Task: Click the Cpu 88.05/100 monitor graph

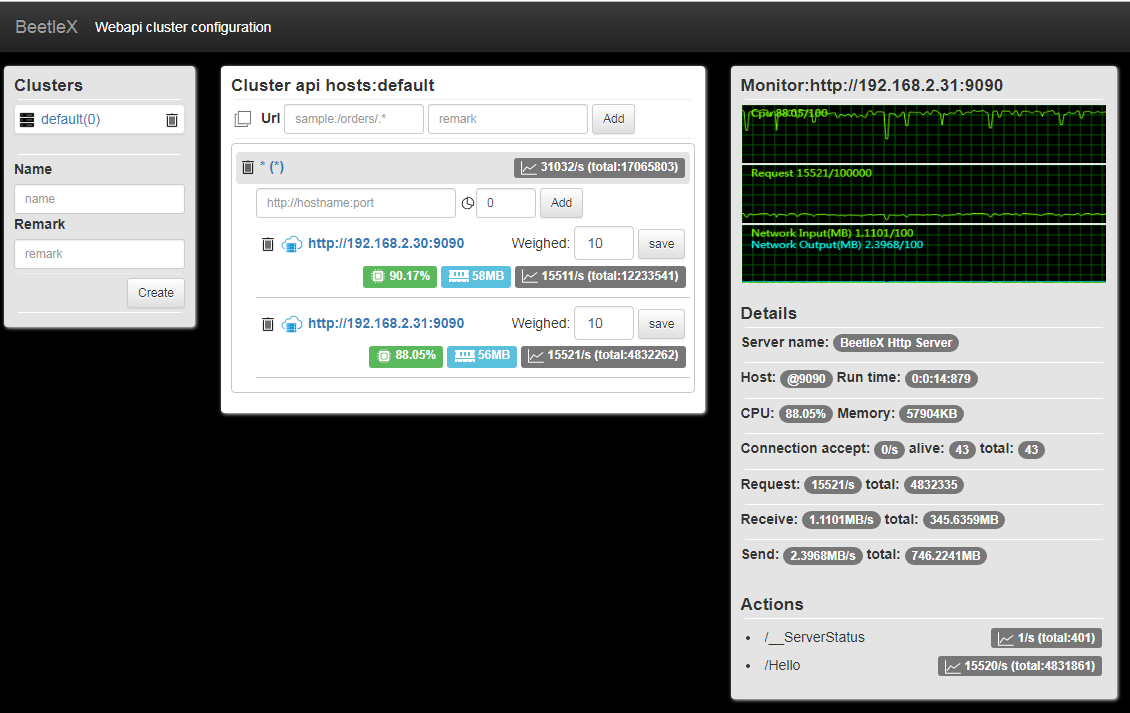Action: [924, 134]
